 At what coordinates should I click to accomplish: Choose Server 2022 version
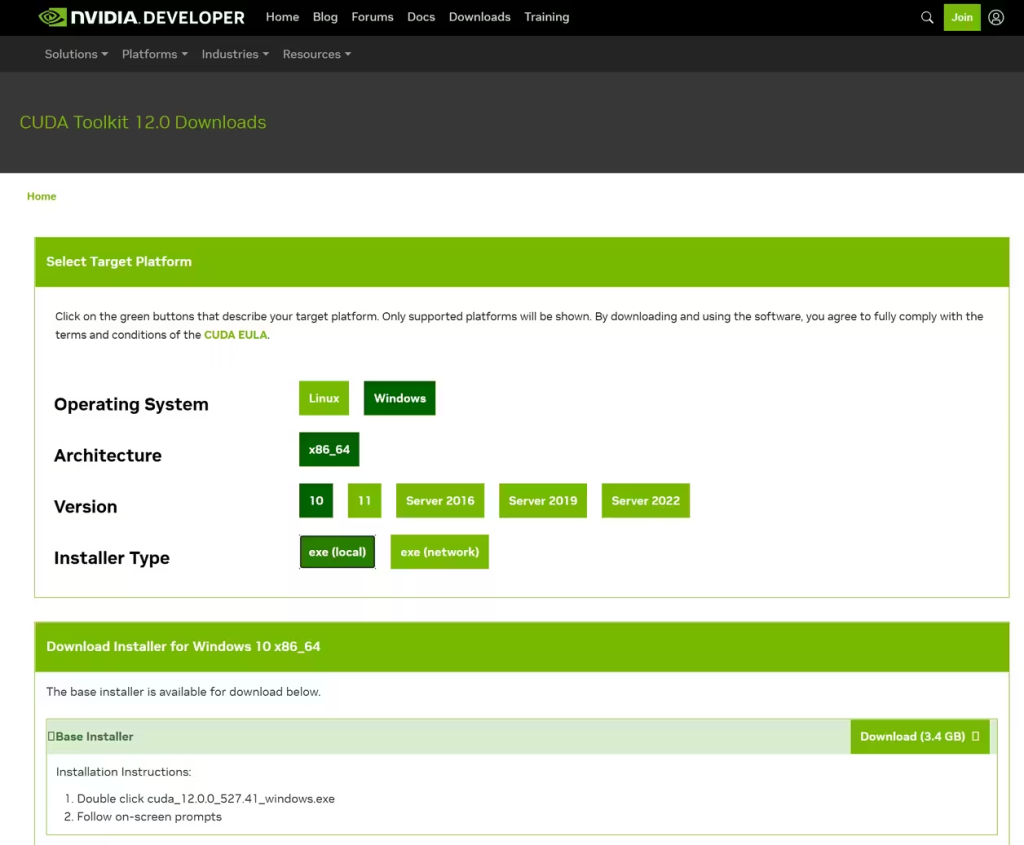(x=645, y=501)
